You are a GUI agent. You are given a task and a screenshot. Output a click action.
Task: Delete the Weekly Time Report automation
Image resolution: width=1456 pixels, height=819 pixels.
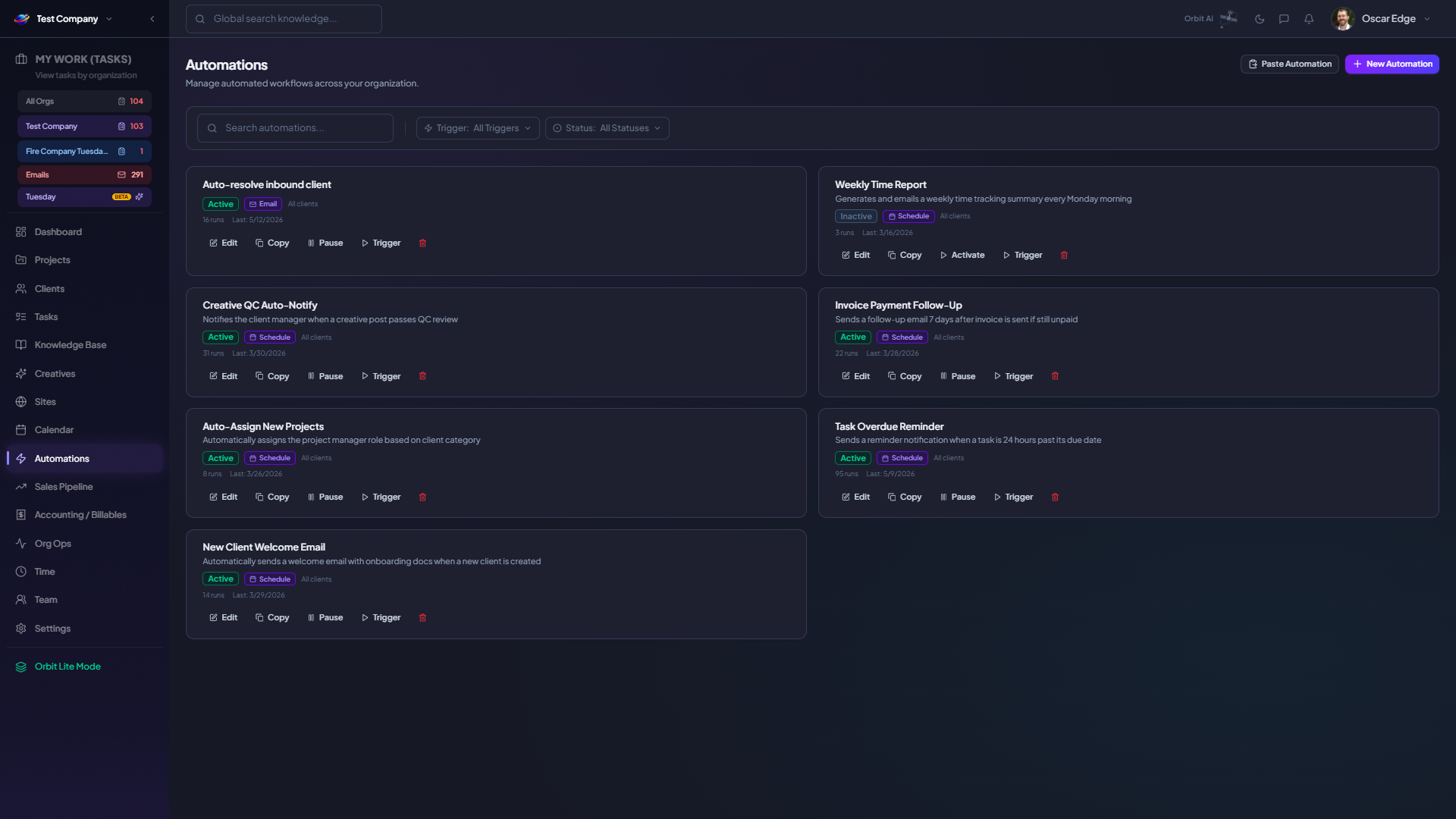1064,256
